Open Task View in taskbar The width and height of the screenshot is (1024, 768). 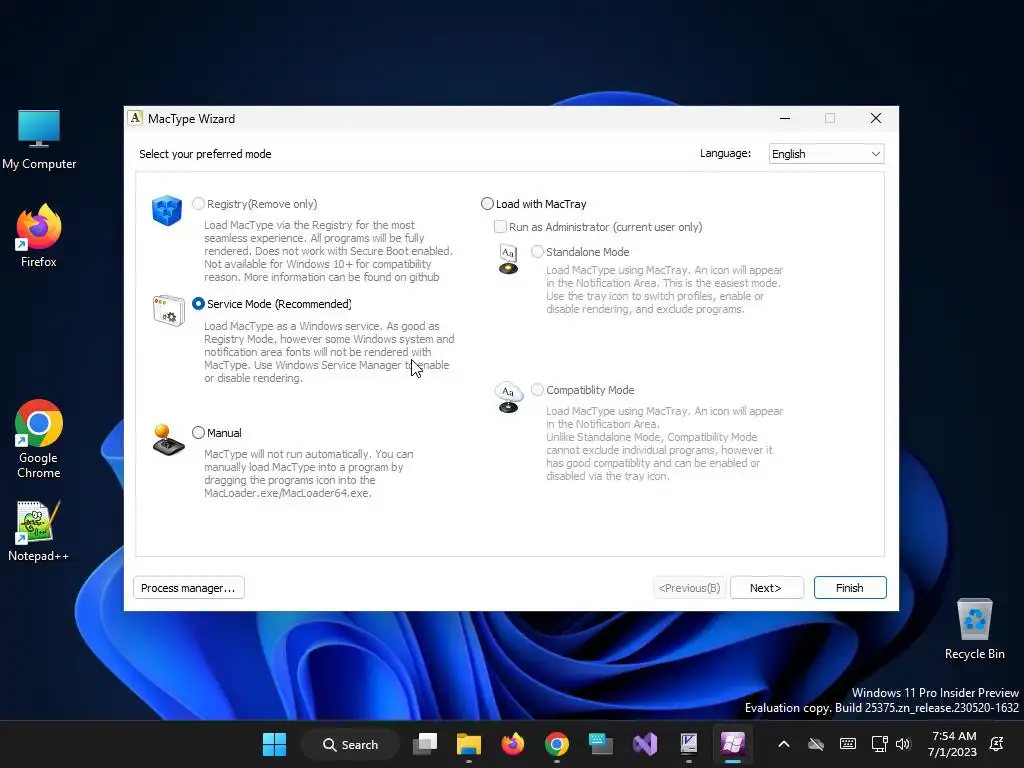point(425,744)
